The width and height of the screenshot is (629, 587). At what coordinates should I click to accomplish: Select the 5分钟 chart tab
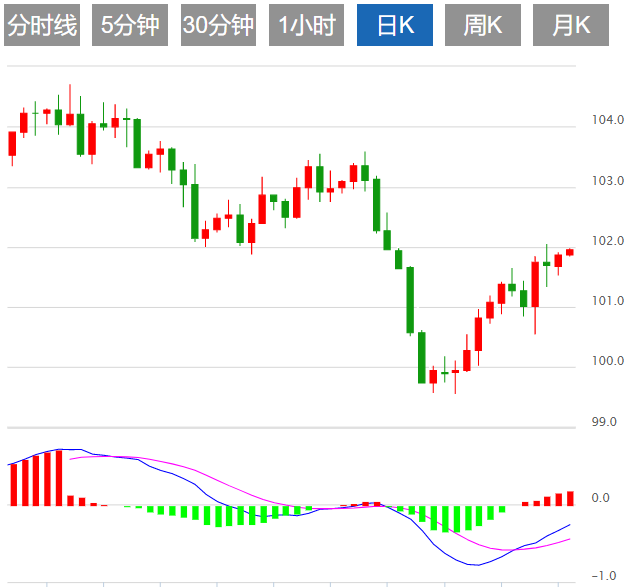130,26
